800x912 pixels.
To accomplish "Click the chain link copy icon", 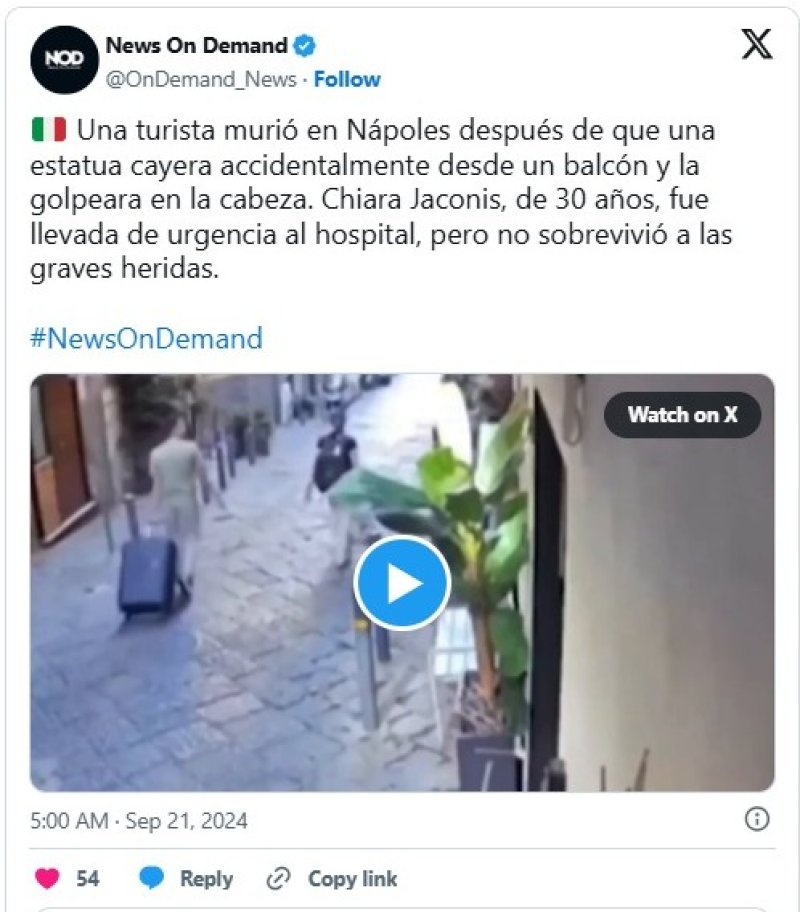I will (279, 878).
